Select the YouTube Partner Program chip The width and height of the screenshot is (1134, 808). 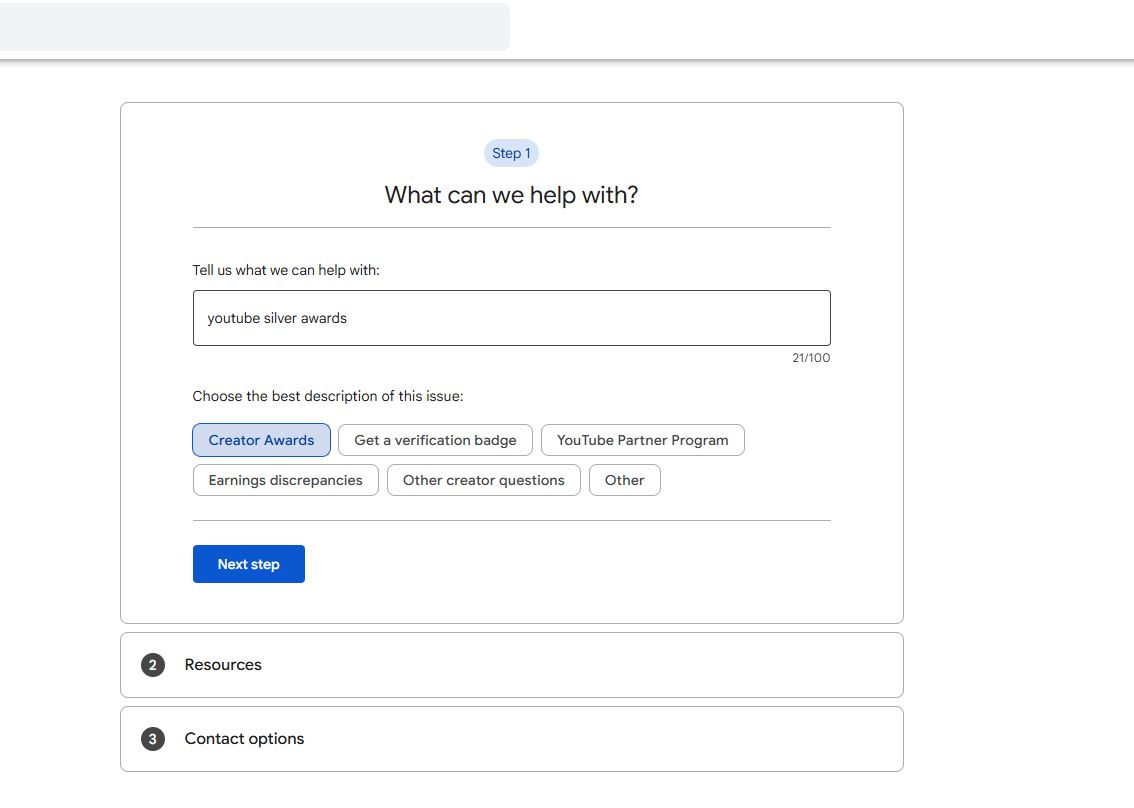pos(642,440)
